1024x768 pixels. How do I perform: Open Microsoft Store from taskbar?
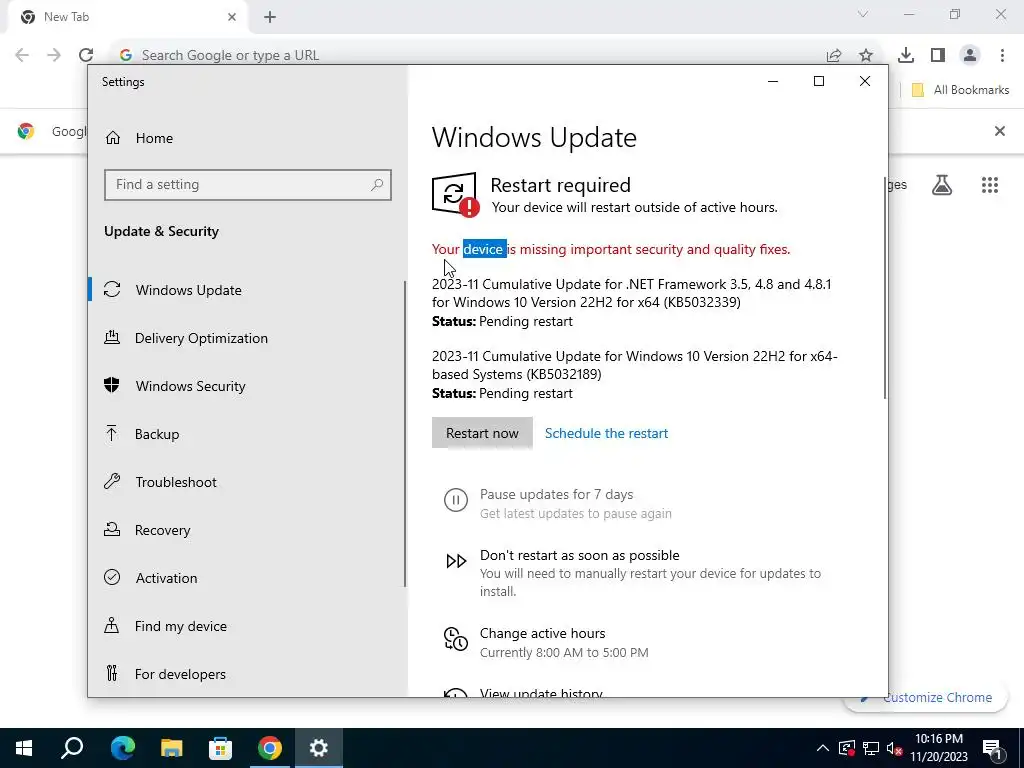[221, 748]
